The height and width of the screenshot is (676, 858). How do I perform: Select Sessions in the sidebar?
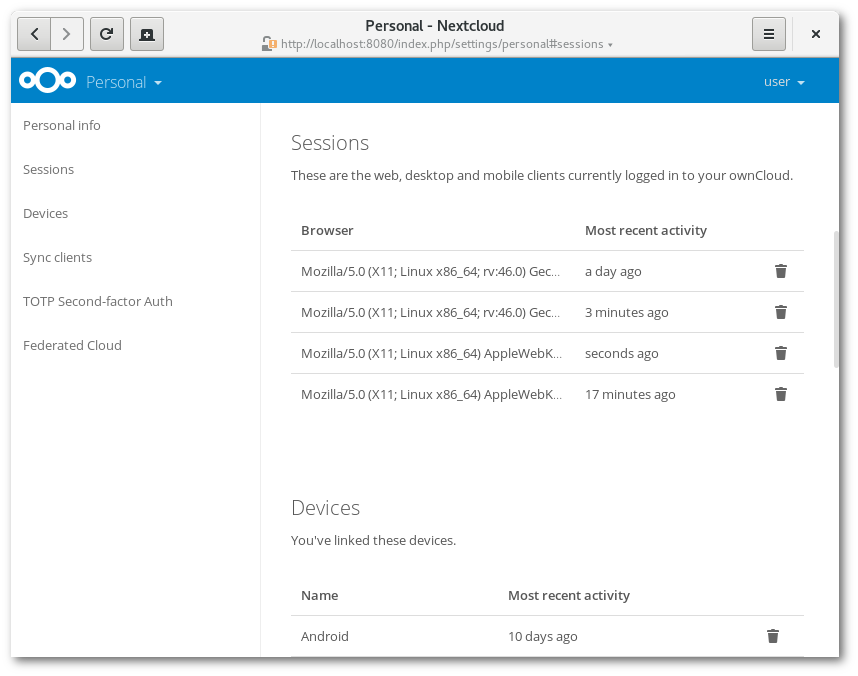(x=48, y=169)
